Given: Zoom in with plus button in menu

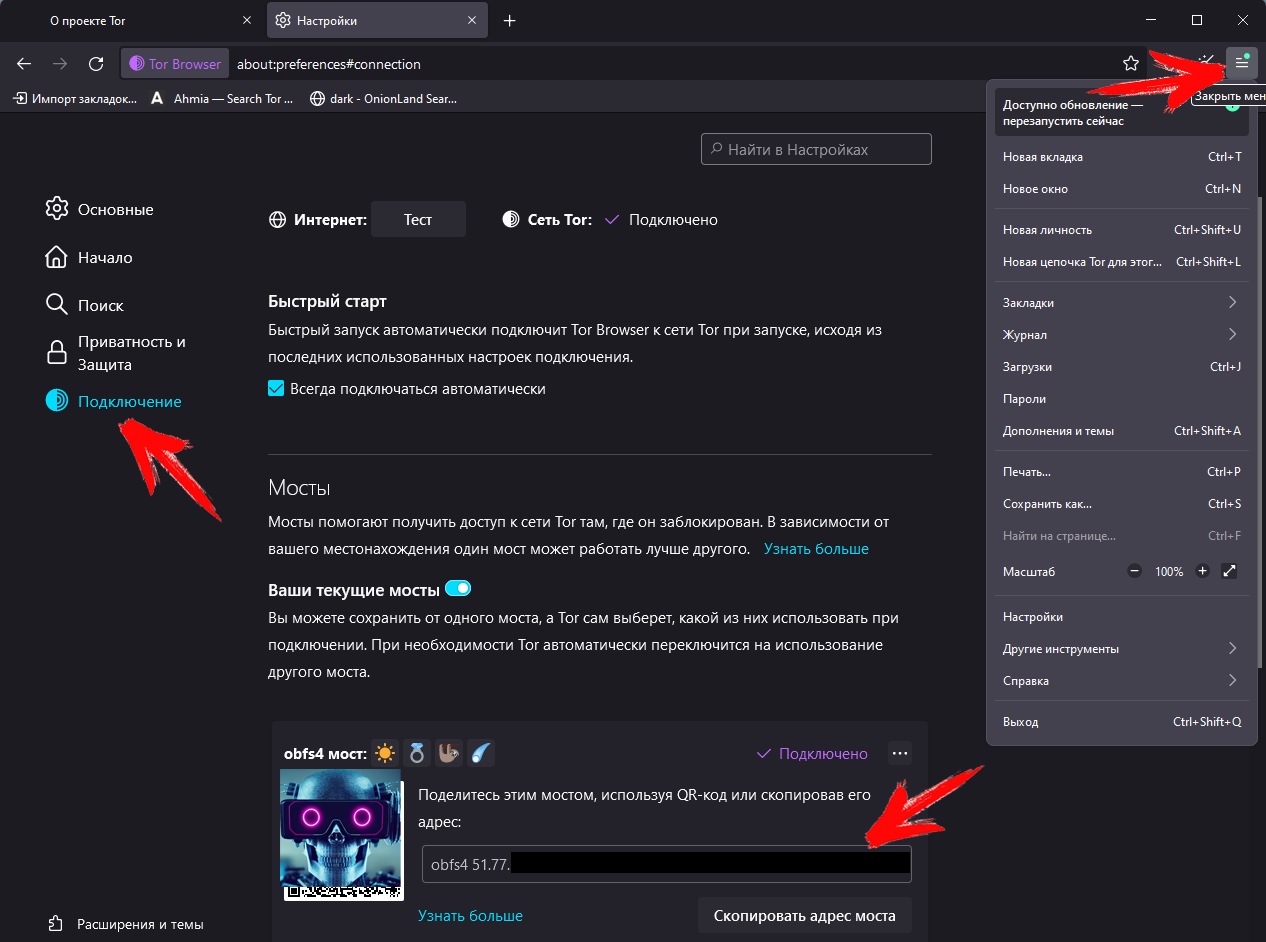Looking at the screenshot, I should 1202,571.
